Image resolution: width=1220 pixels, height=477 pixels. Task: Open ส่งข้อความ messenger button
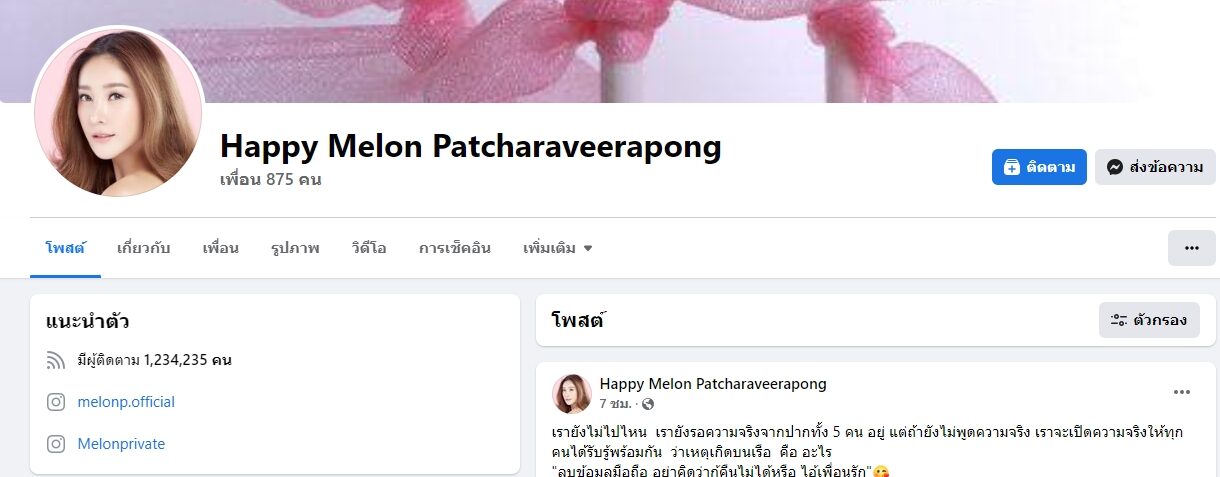(1155, 167)
